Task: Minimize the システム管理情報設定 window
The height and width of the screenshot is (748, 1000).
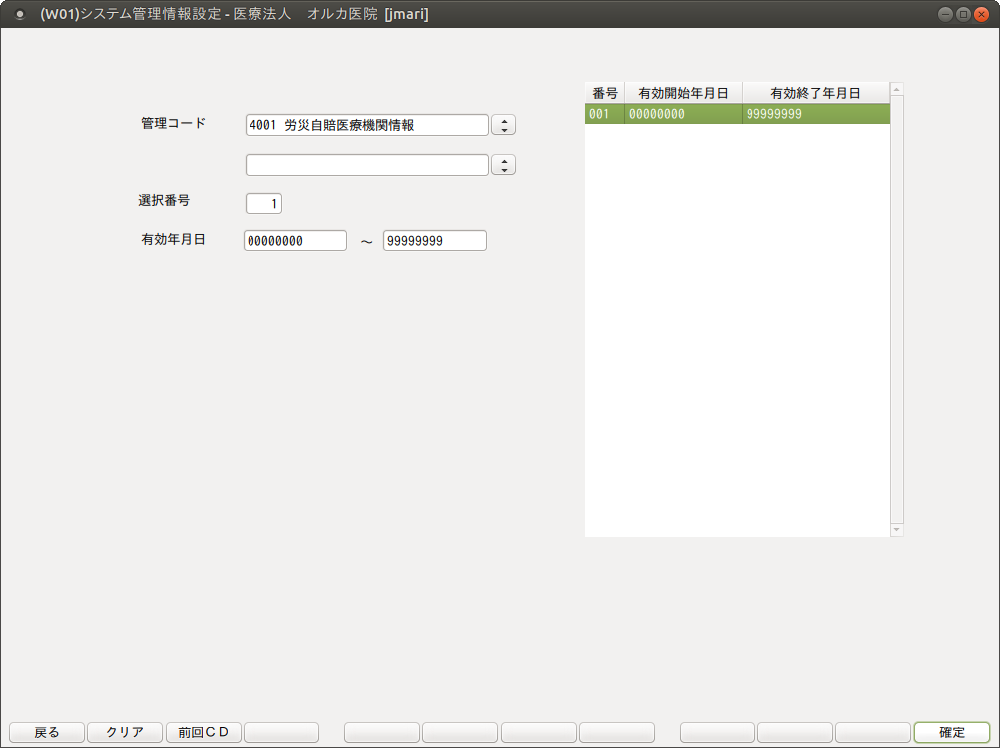Action: (945, 14)
